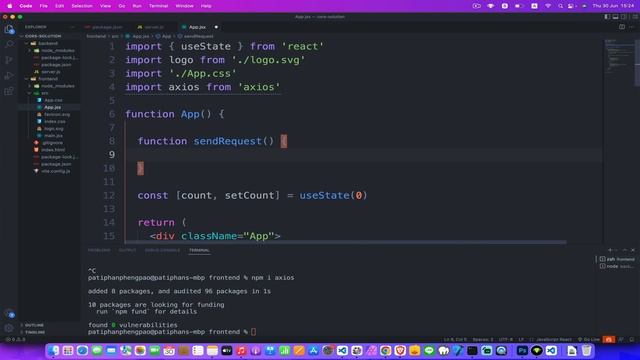Screen dimensions: 640x360
Task: Open index.html in the explorer
Action: 53,150
